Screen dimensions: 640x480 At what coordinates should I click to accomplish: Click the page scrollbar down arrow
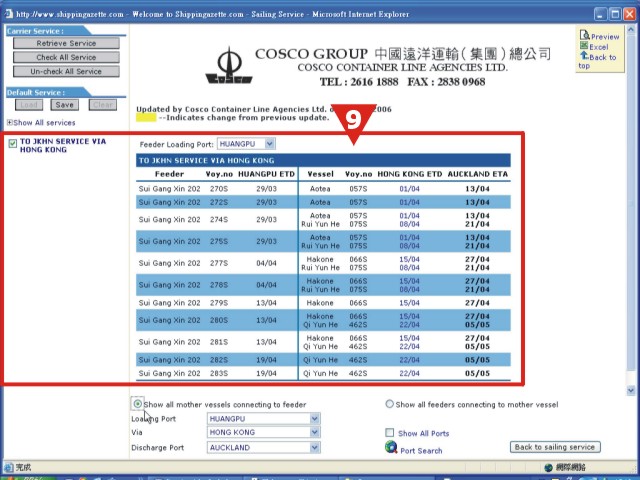[631, 391]
